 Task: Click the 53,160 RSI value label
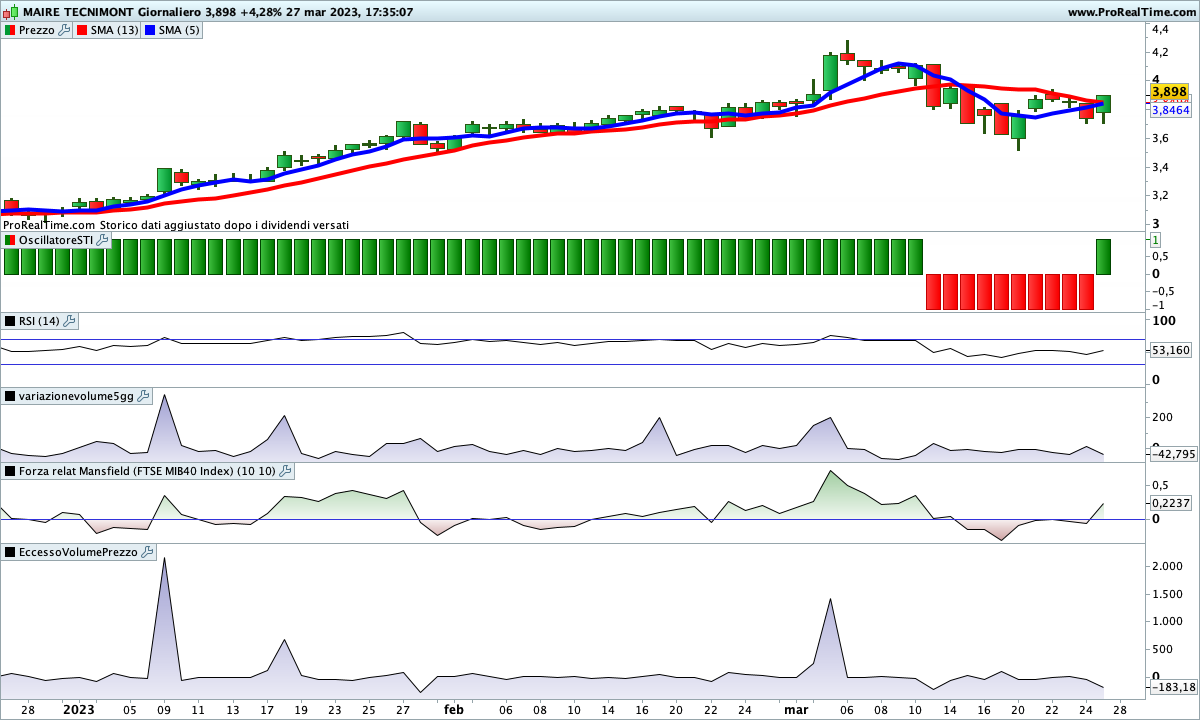tap(1171, 351)
